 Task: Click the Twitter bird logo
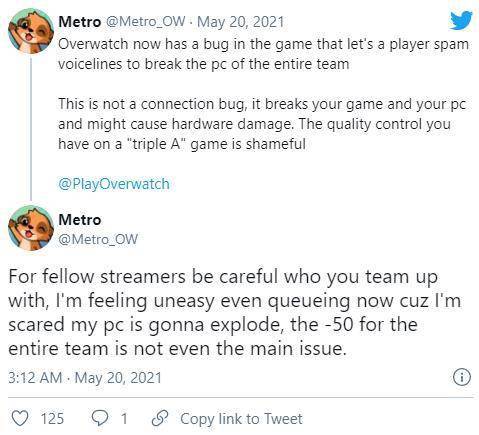461,20
